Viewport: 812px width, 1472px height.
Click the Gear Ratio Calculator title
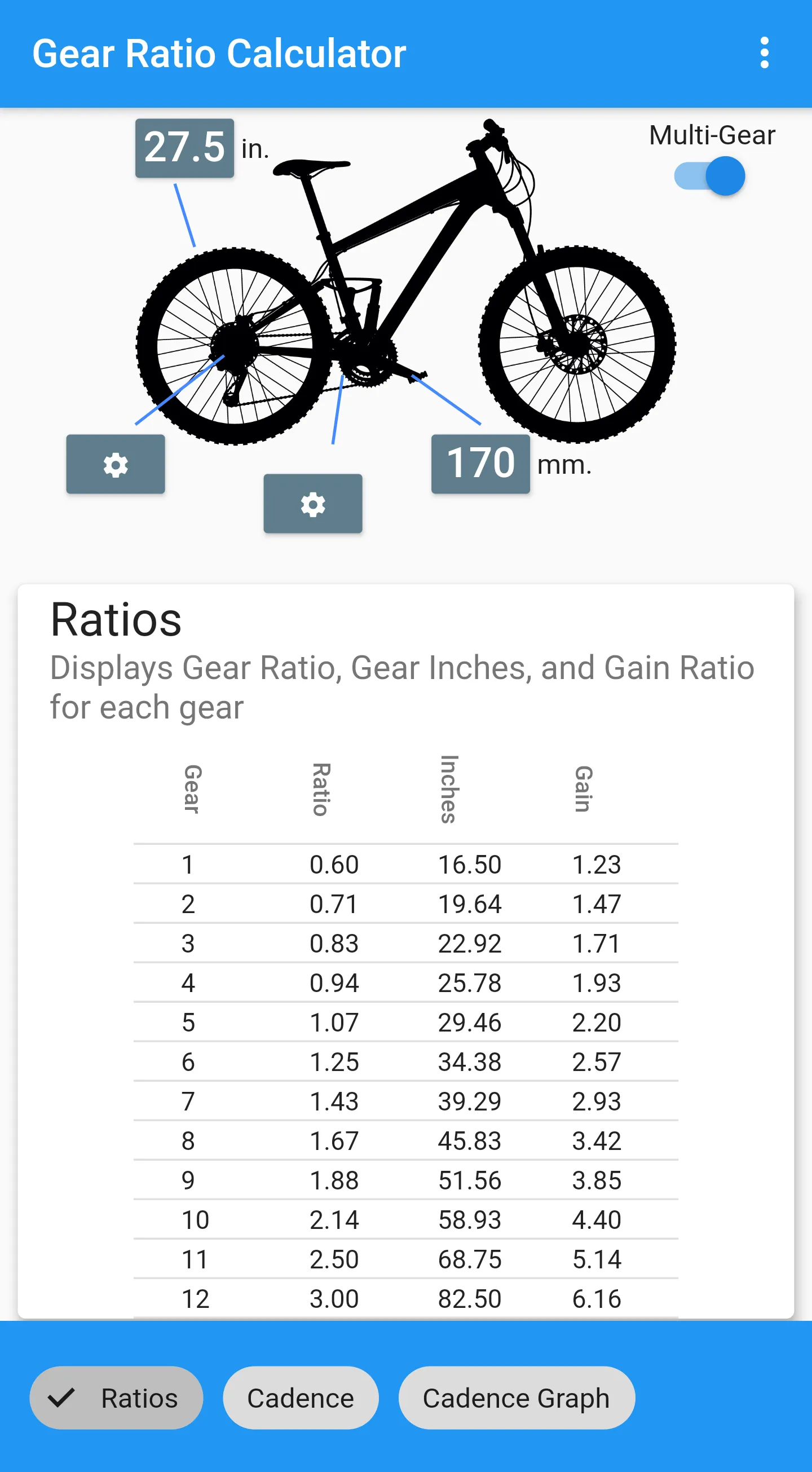pyautogui.click(x=219, y=54)
